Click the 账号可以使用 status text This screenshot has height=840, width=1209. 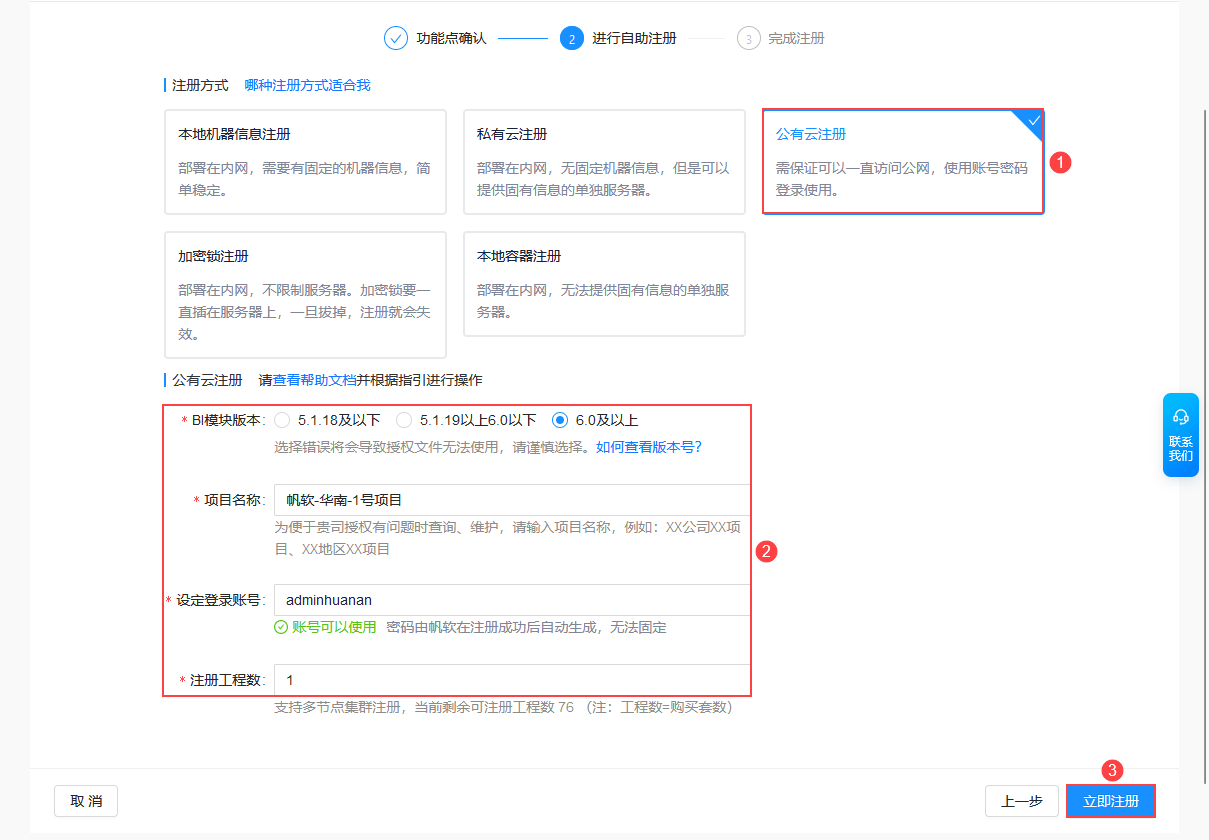point(334,627)
